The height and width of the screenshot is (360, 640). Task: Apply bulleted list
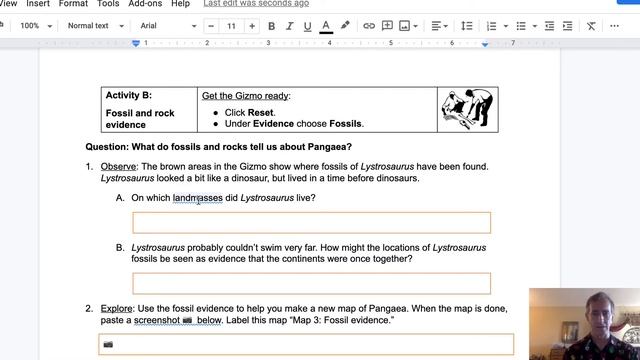tap(521, 26)
